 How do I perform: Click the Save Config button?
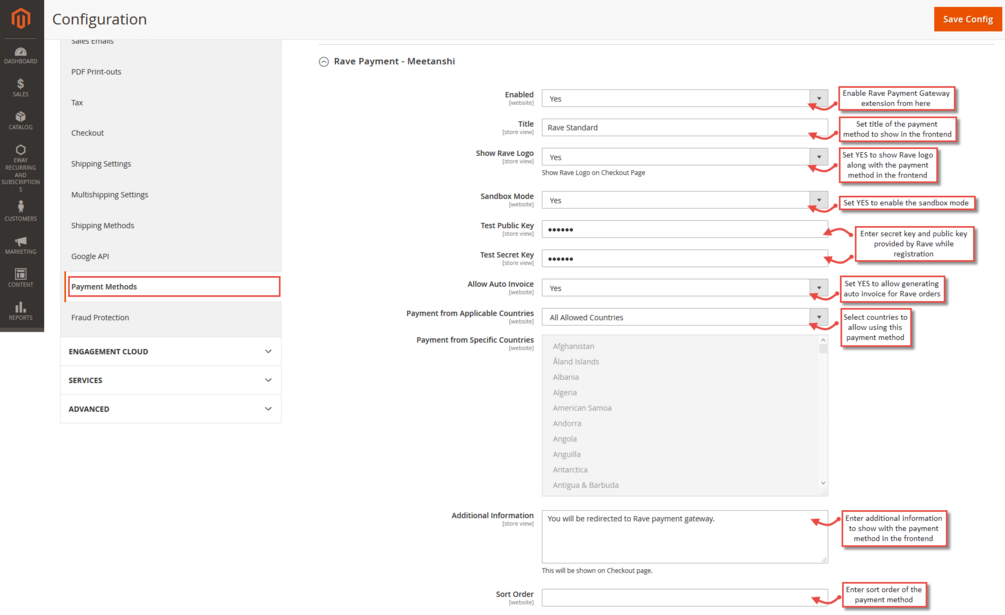coord(967,19)
